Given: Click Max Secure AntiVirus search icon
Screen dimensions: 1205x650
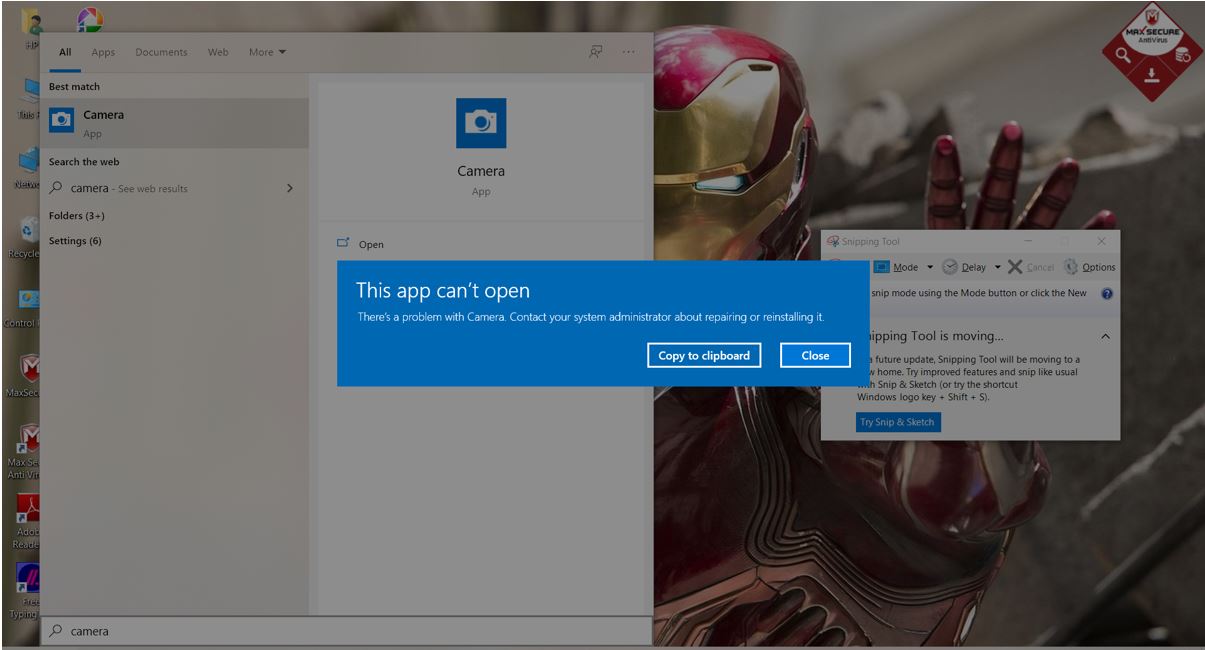Looking at the screenshot, I should click(1123, 56).
